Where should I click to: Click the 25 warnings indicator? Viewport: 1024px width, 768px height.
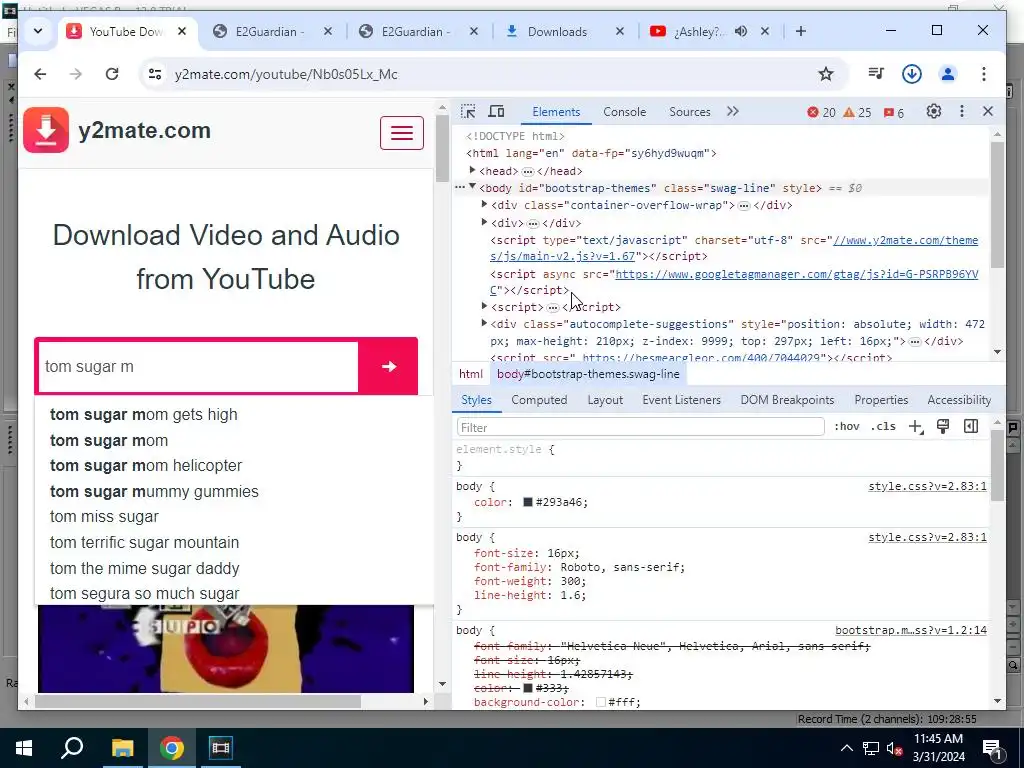857,112
